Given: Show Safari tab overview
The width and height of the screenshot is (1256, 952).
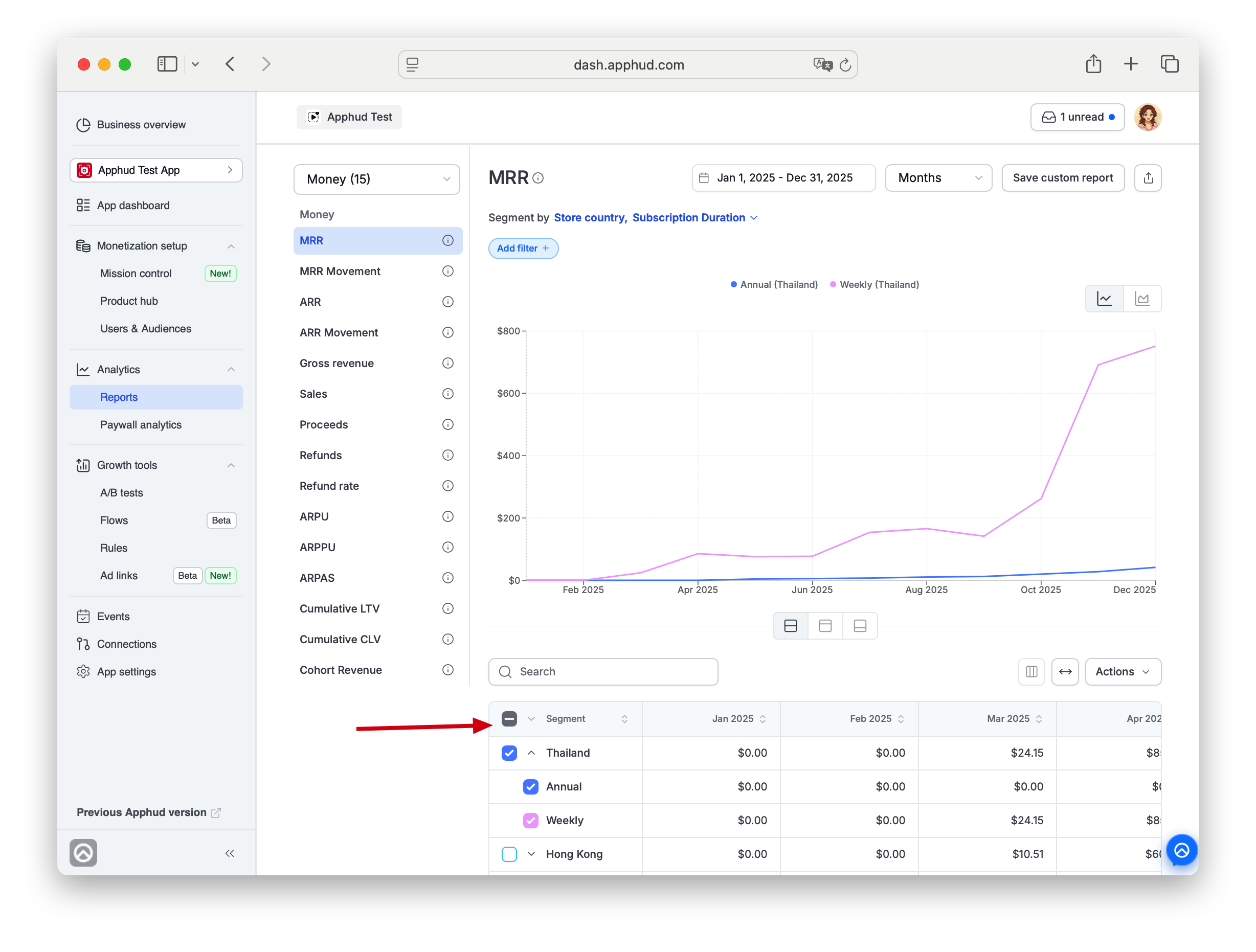Looking at the screenshot, I should [x=1169, y=64].
